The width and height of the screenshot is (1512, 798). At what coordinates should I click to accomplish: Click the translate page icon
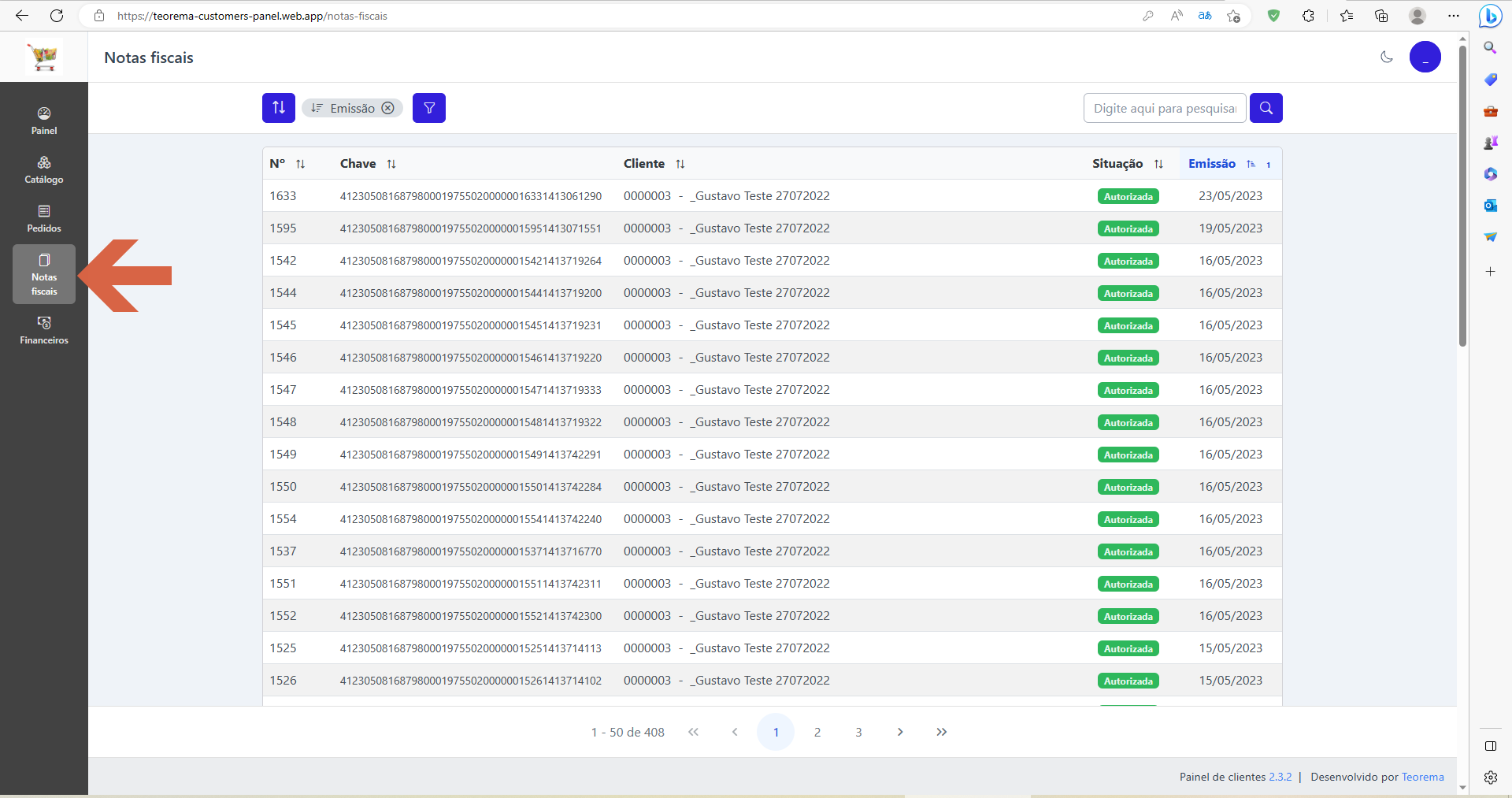point(1205,16)
